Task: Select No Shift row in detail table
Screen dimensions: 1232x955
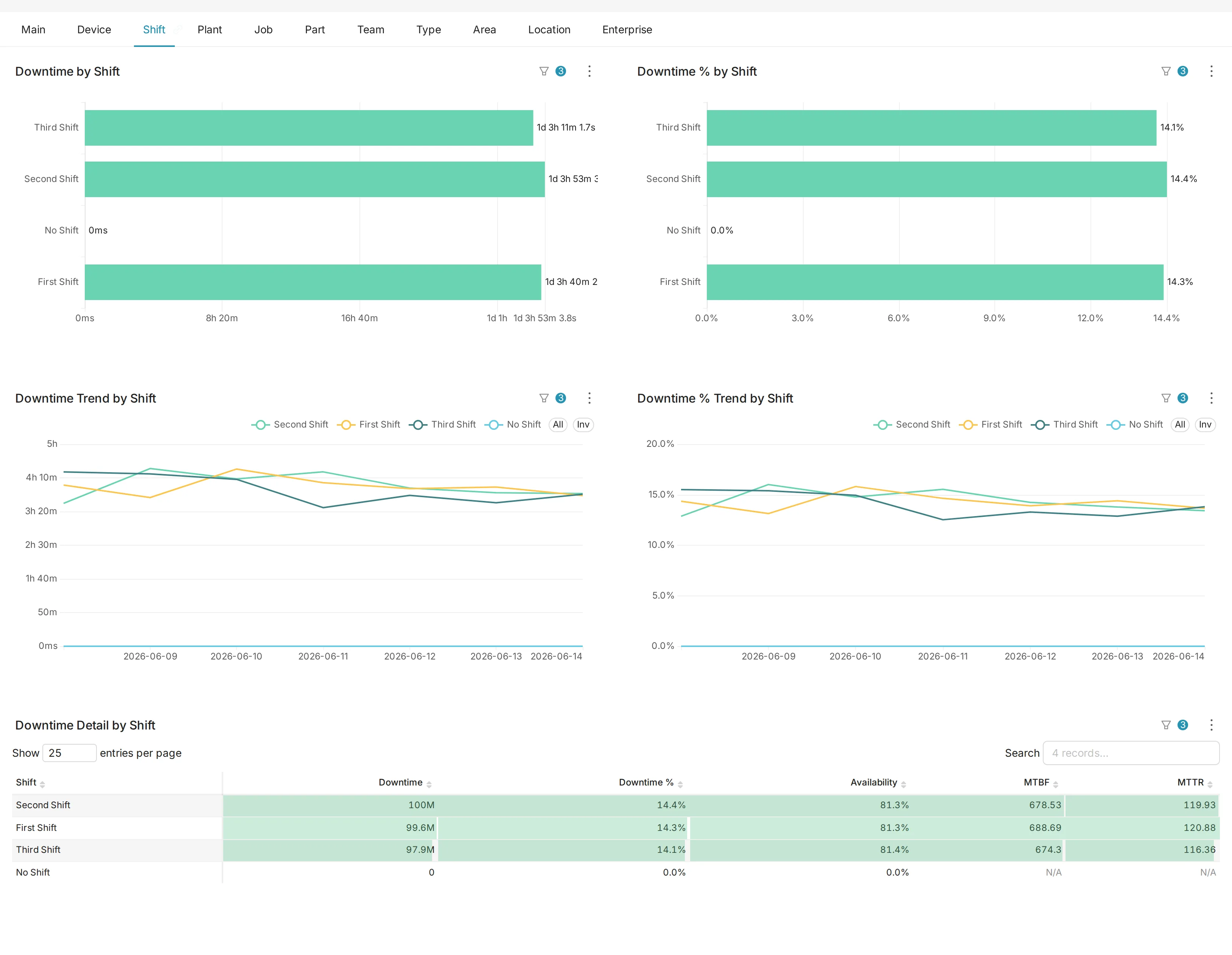Action: pyautogui.click(x=616, y=873)
